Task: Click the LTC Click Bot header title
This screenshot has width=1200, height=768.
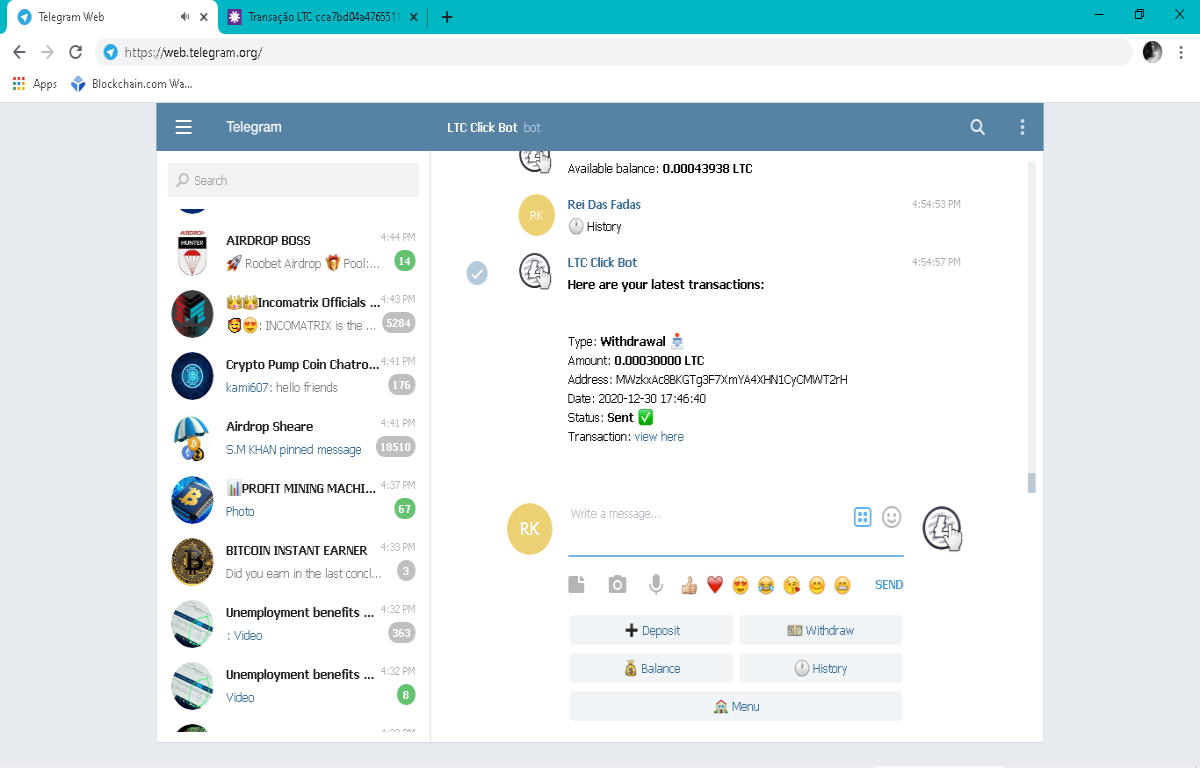Action: point(482,127)
